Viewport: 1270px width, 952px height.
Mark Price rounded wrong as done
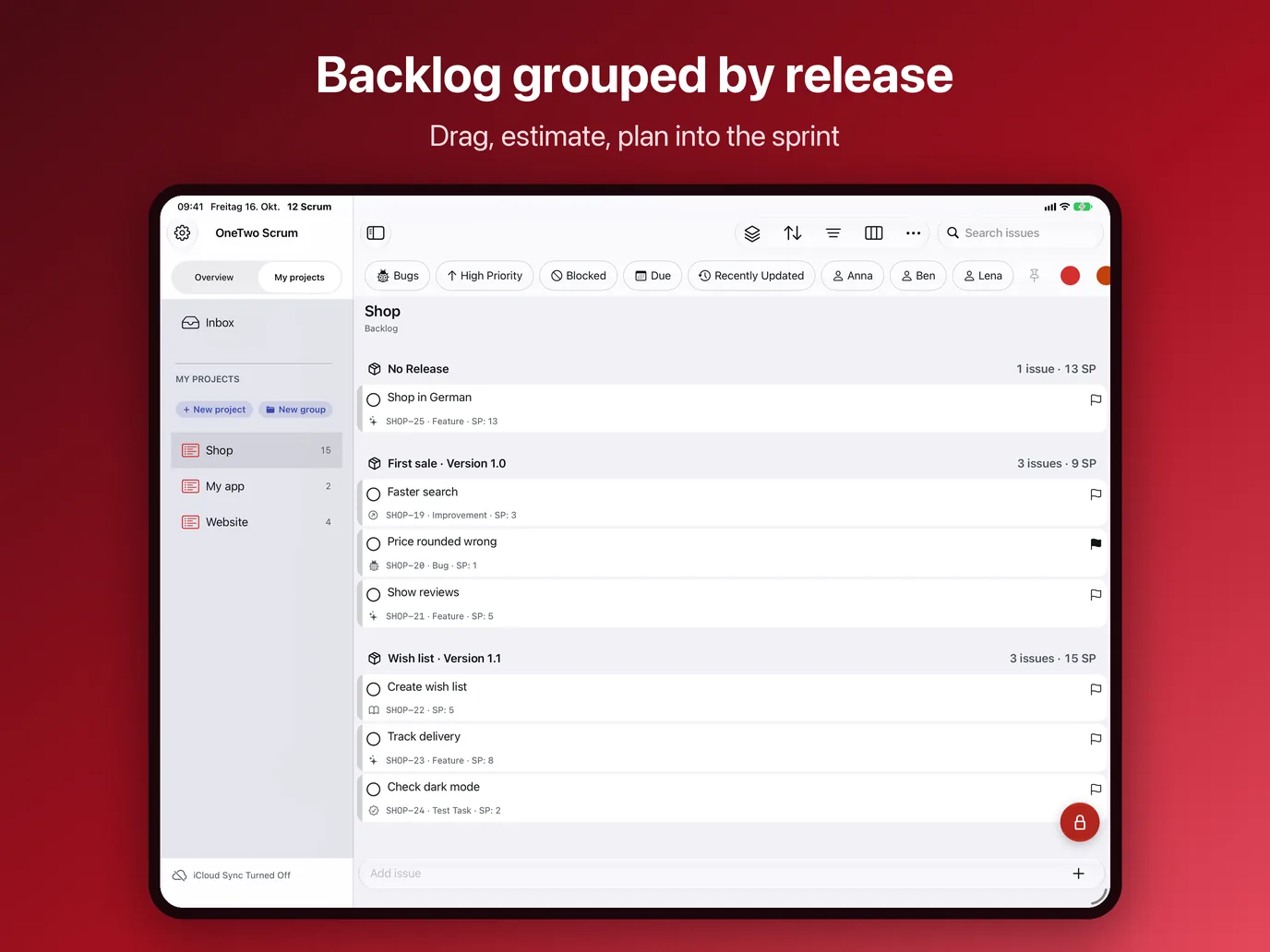tap(374, 544)
